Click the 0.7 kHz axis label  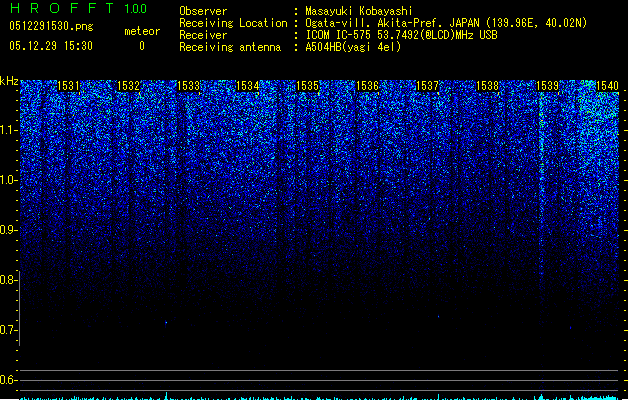tap(8, 330)
